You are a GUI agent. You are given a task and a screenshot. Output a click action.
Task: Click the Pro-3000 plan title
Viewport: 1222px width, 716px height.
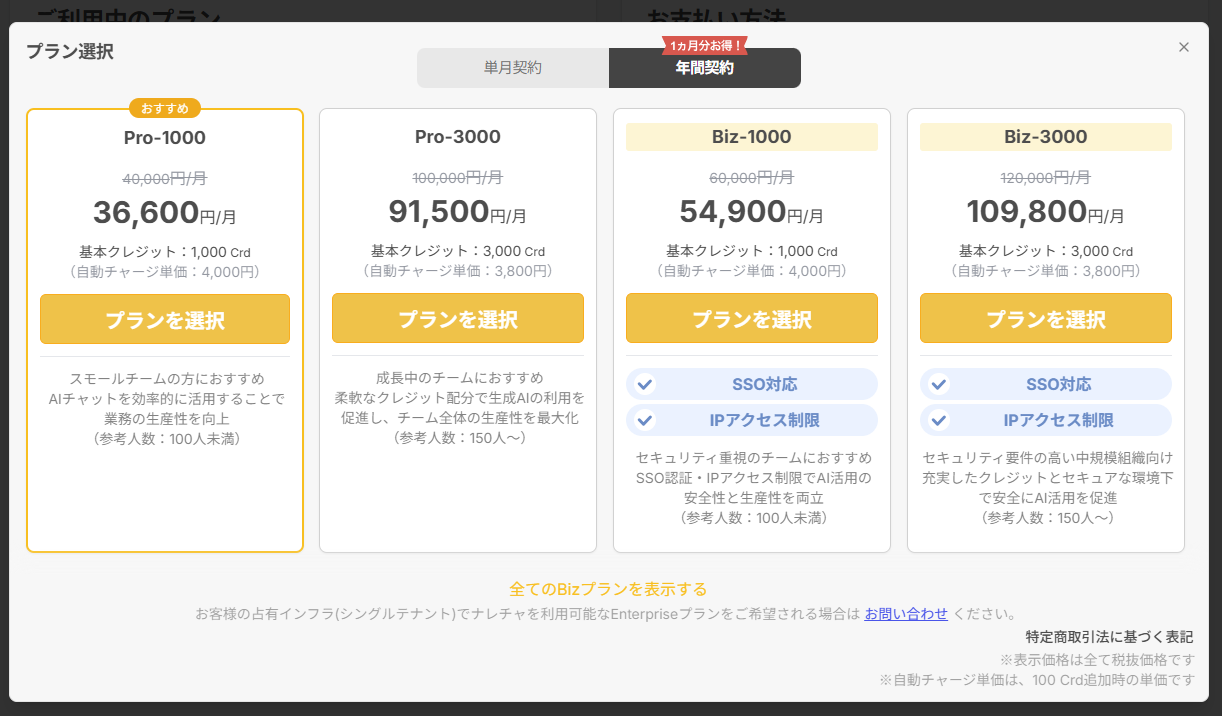coord(458,137)
